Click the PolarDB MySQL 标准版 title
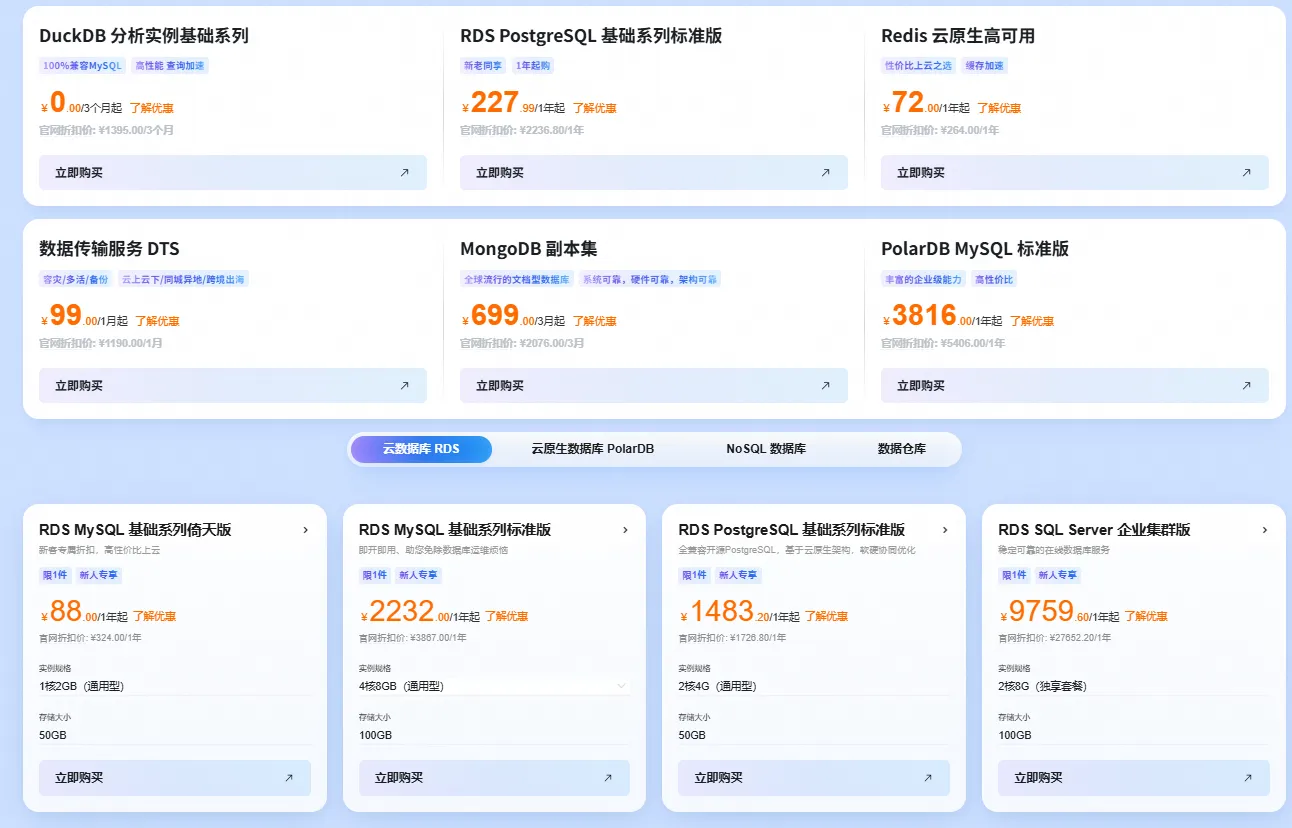 (x=975, y=249)
